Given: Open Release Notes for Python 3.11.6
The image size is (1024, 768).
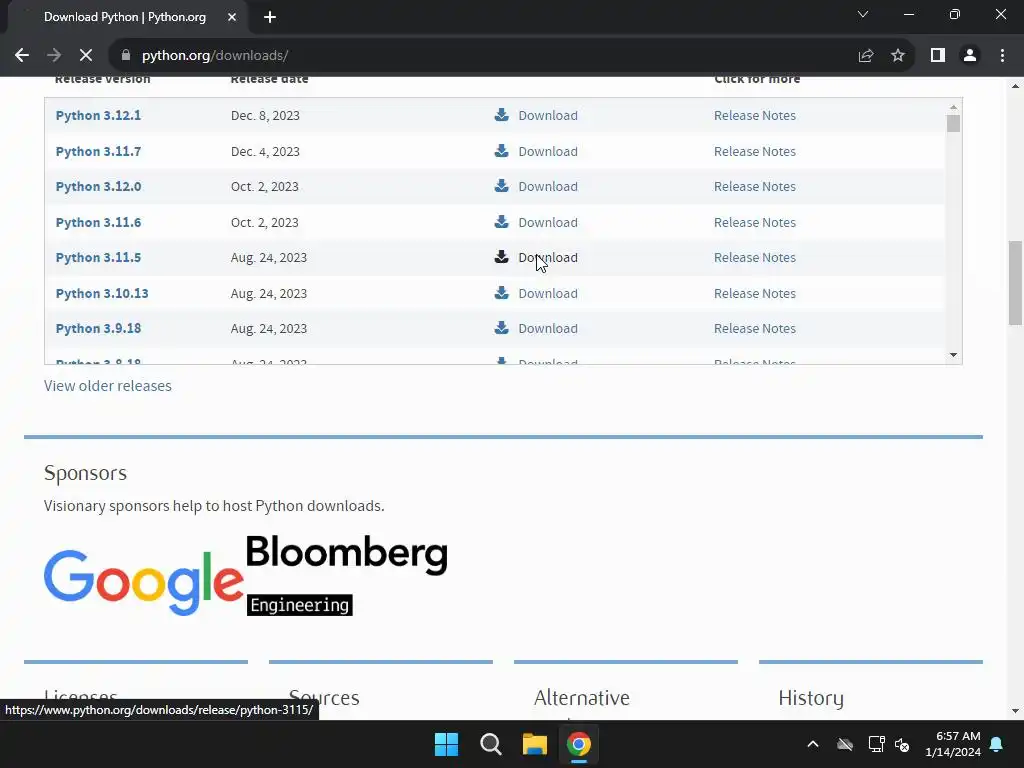Looking at the screenshot, I should [755, 223].
